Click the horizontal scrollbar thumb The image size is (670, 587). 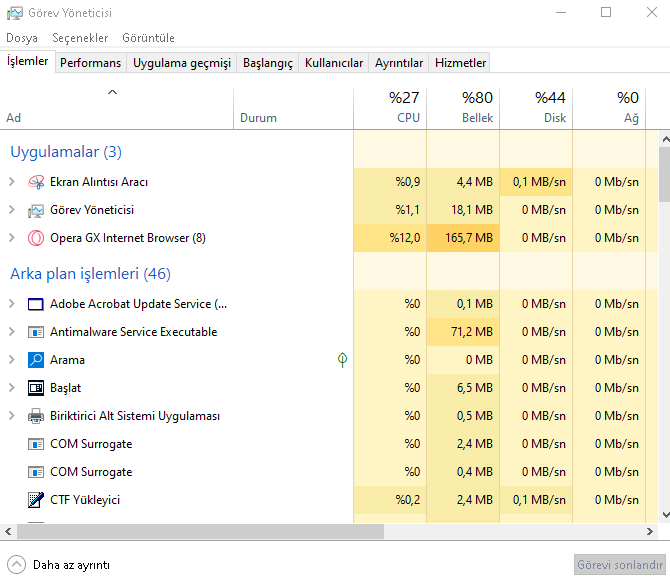[x=200, y=531]
